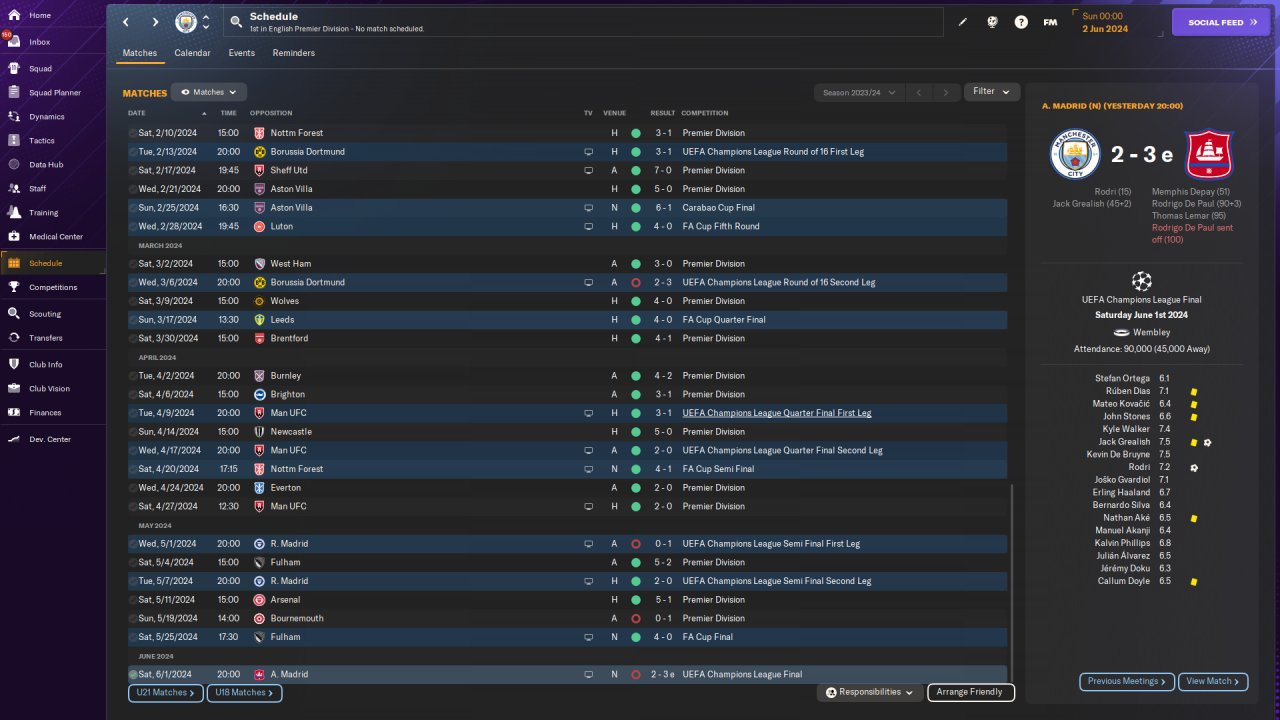Screen dimensions: 1280x720
Task: Select the Arsenal 5 - 1 match row
Action: 567,600
